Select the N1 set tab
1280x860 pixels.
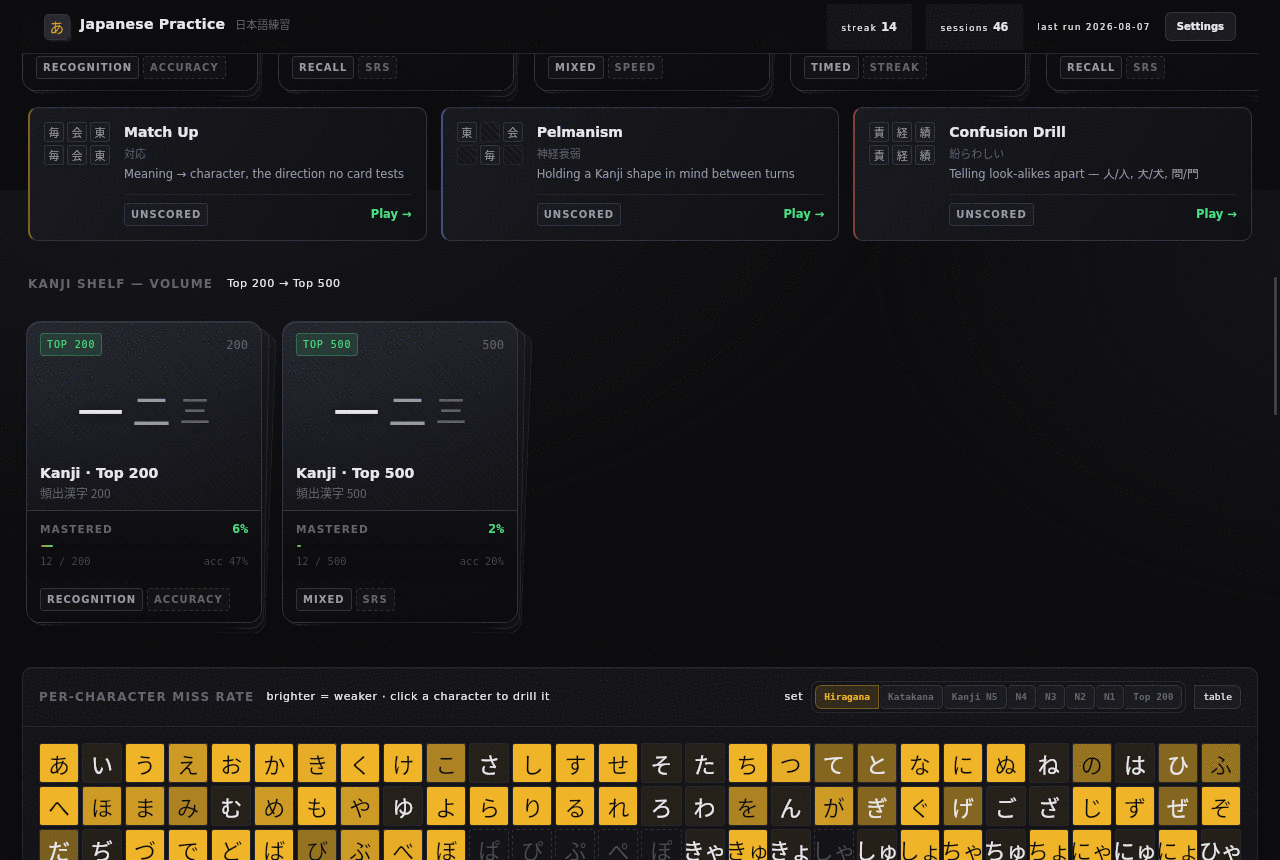coord(1109,697)
